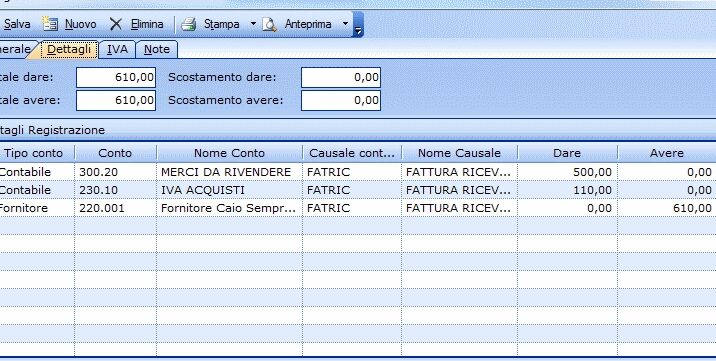
Task: Click FATTURA RICEV... in the 220.001 row
Action: 459,208
